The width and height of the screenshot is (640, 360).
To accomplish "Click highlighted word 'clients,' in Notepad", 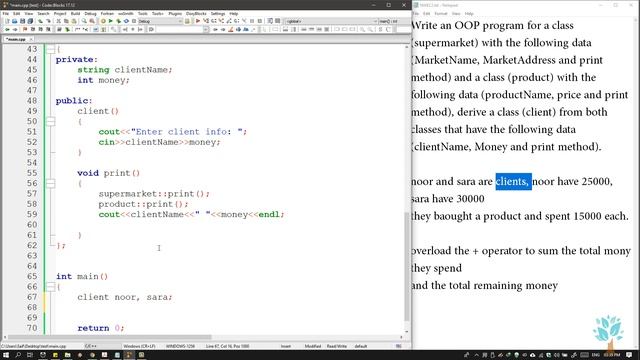I will [513, 181].
